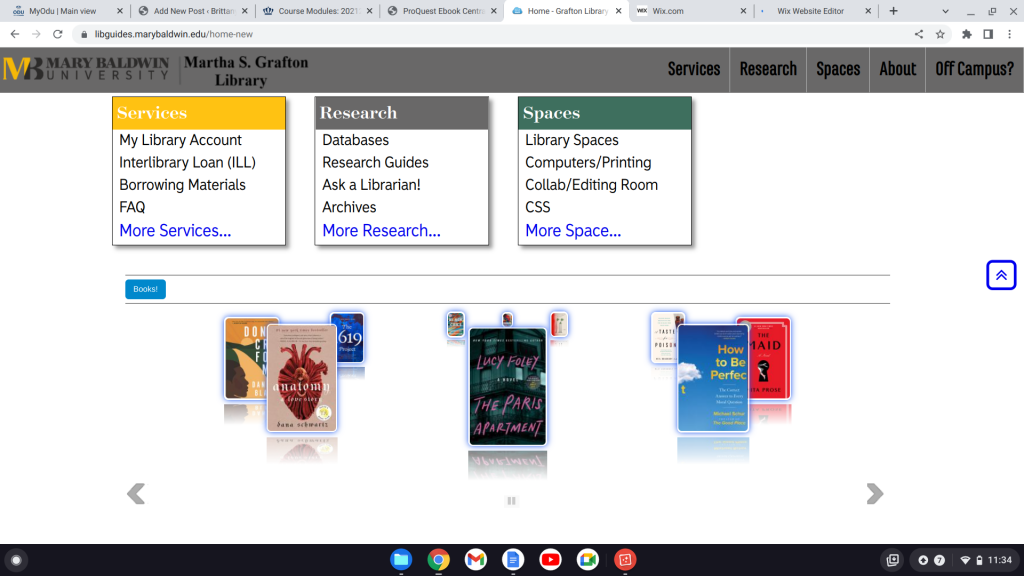Image resolution: width=1024 pixels, height=576 pixels.
Task: Open the CSS link
Action: [x=537, y=207]
